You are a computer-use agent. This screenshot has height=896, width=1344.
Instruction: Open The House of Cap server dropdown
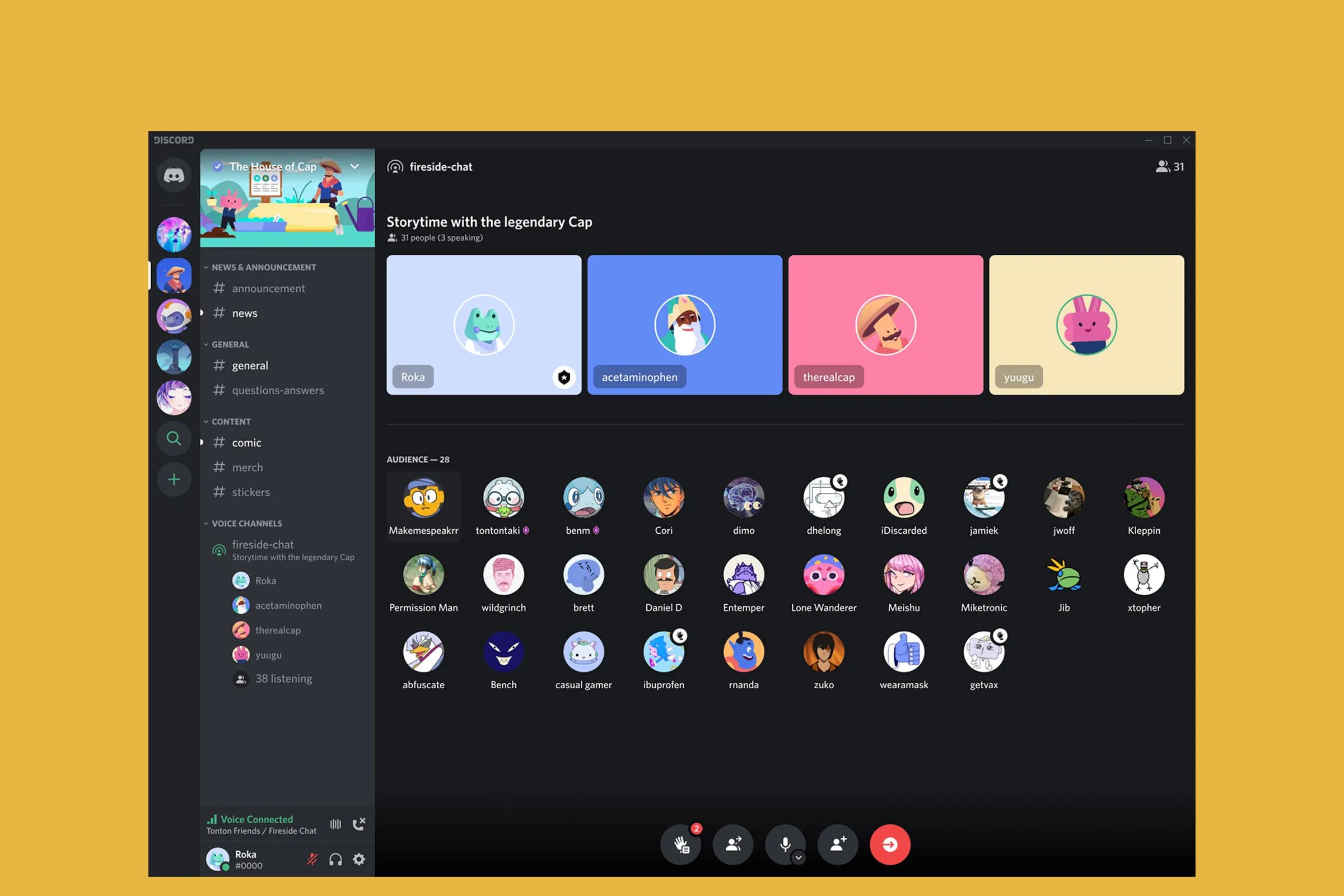click(354, 167)
